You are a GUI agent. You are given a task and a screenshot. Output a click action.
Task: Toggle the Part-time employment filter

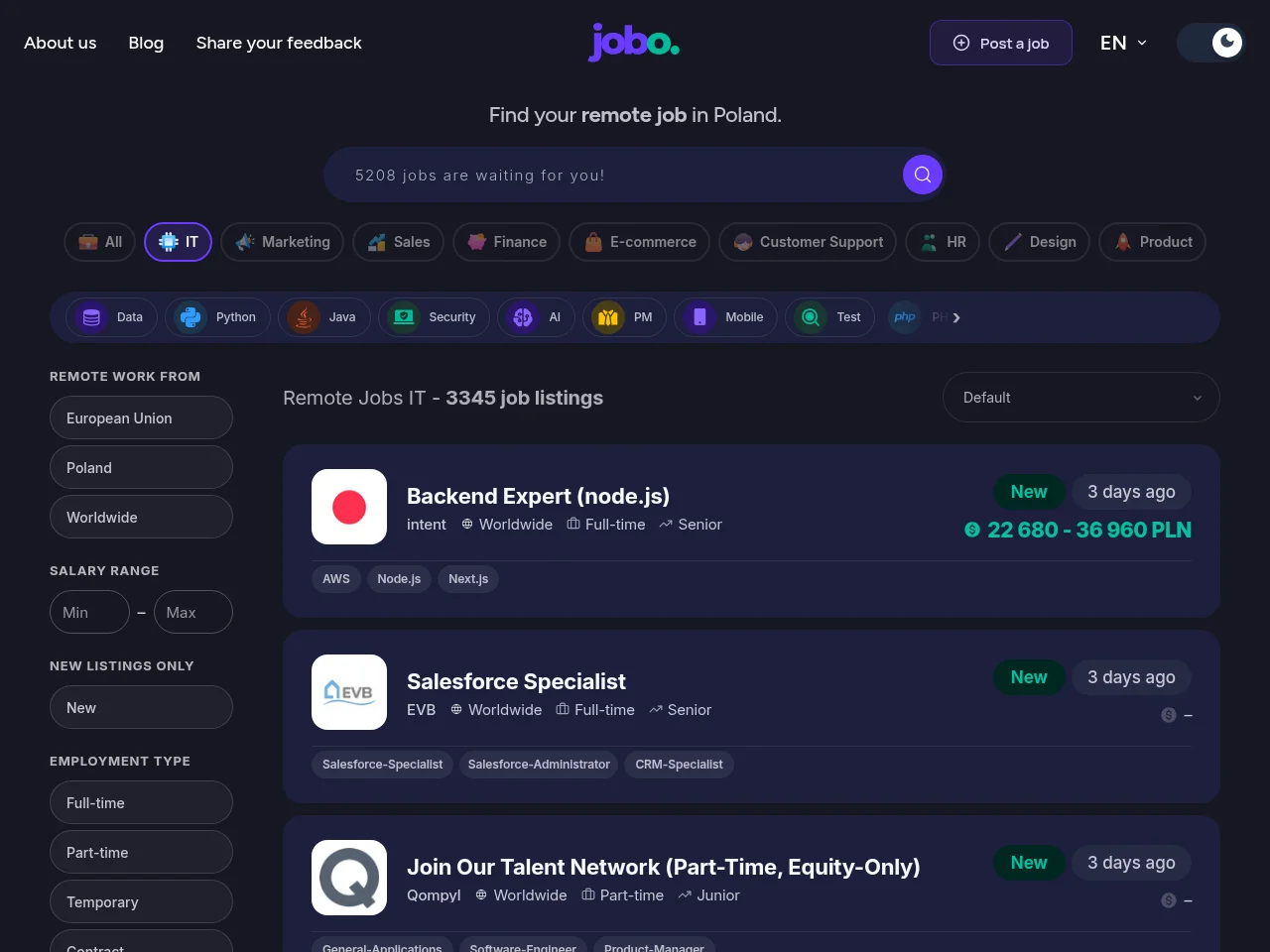coord(141,853)
